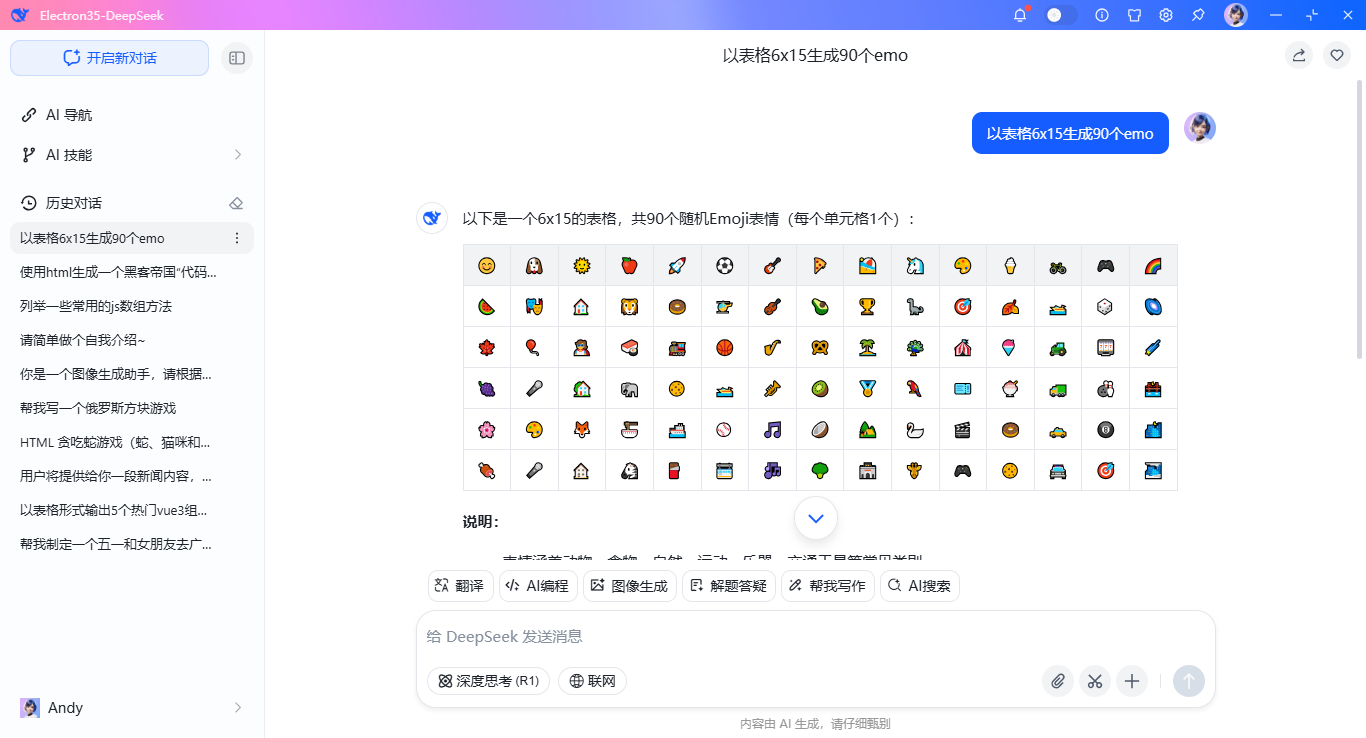Image resolution: width=1366 pixels, height=738 pixels.
Task: Expand the 说明 section with the down chevron
Action: (x=815, y=518)
